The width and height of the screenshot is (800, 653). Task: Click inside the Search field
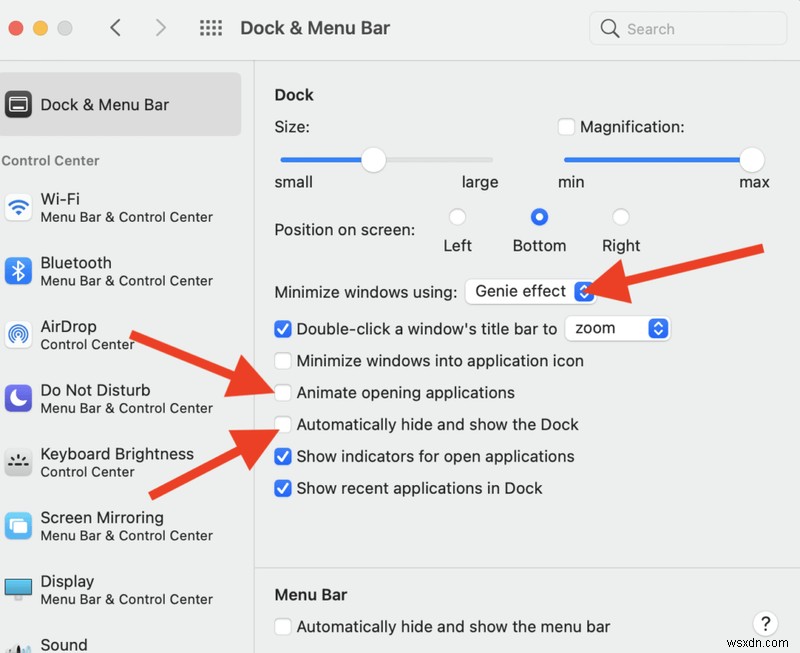click(x=690, y=28)
